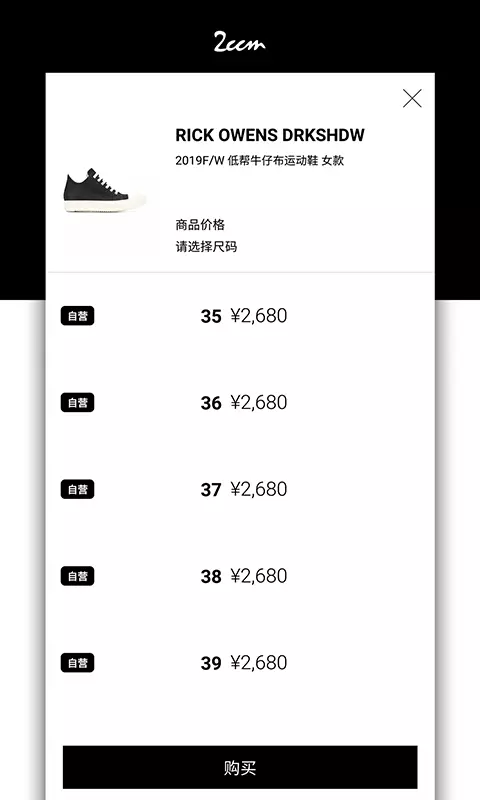Screen dimensions: 480x800
Task: Click the ¥2,680 price of size 39
Action: pos(259,663)
